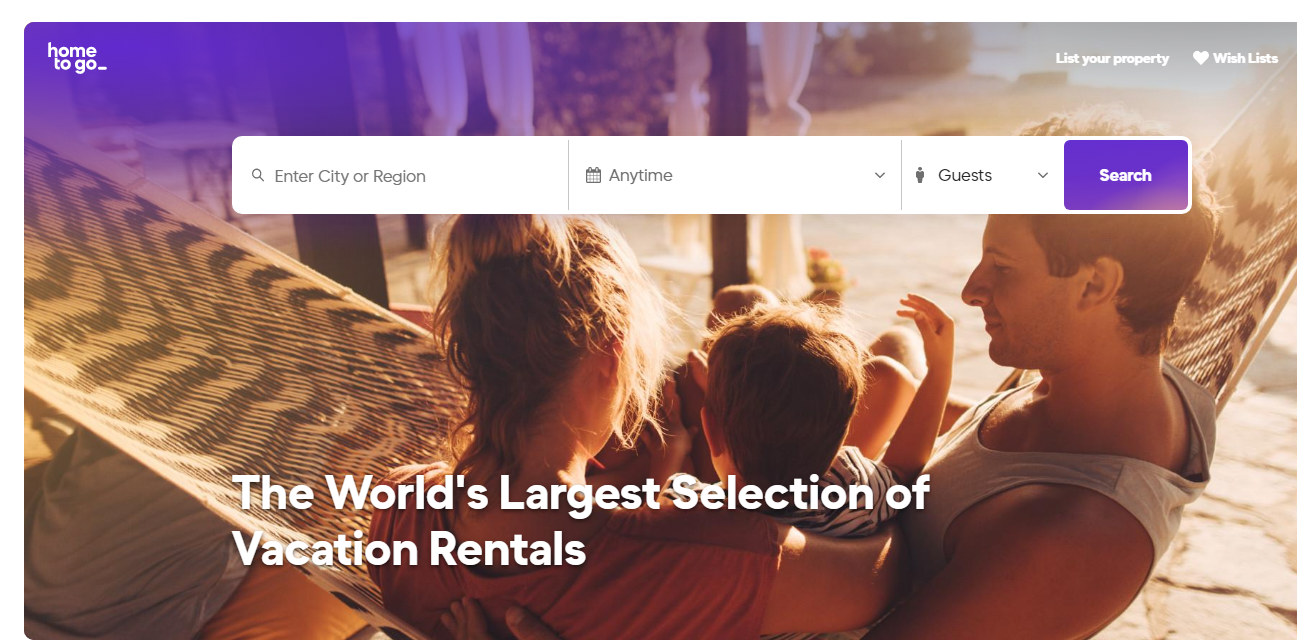Click the heart icon beside Wish Lists

[x=1201, y=58]
